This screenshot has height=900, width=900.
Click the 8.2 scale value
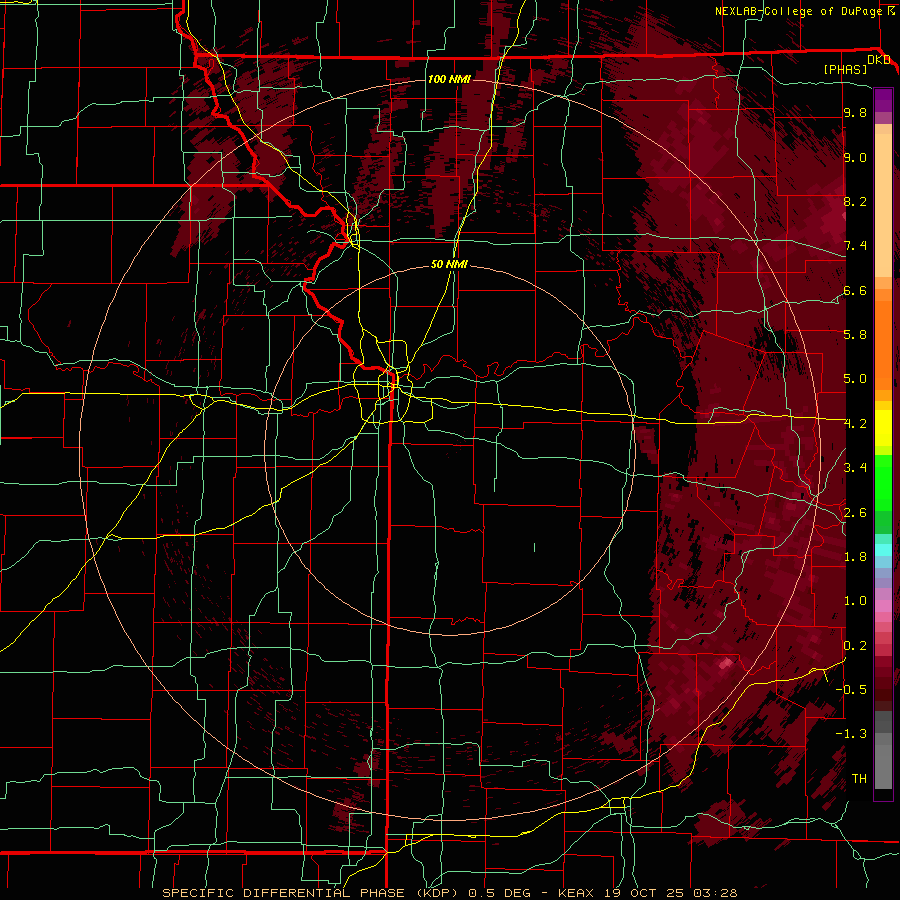tap(855, 201)
